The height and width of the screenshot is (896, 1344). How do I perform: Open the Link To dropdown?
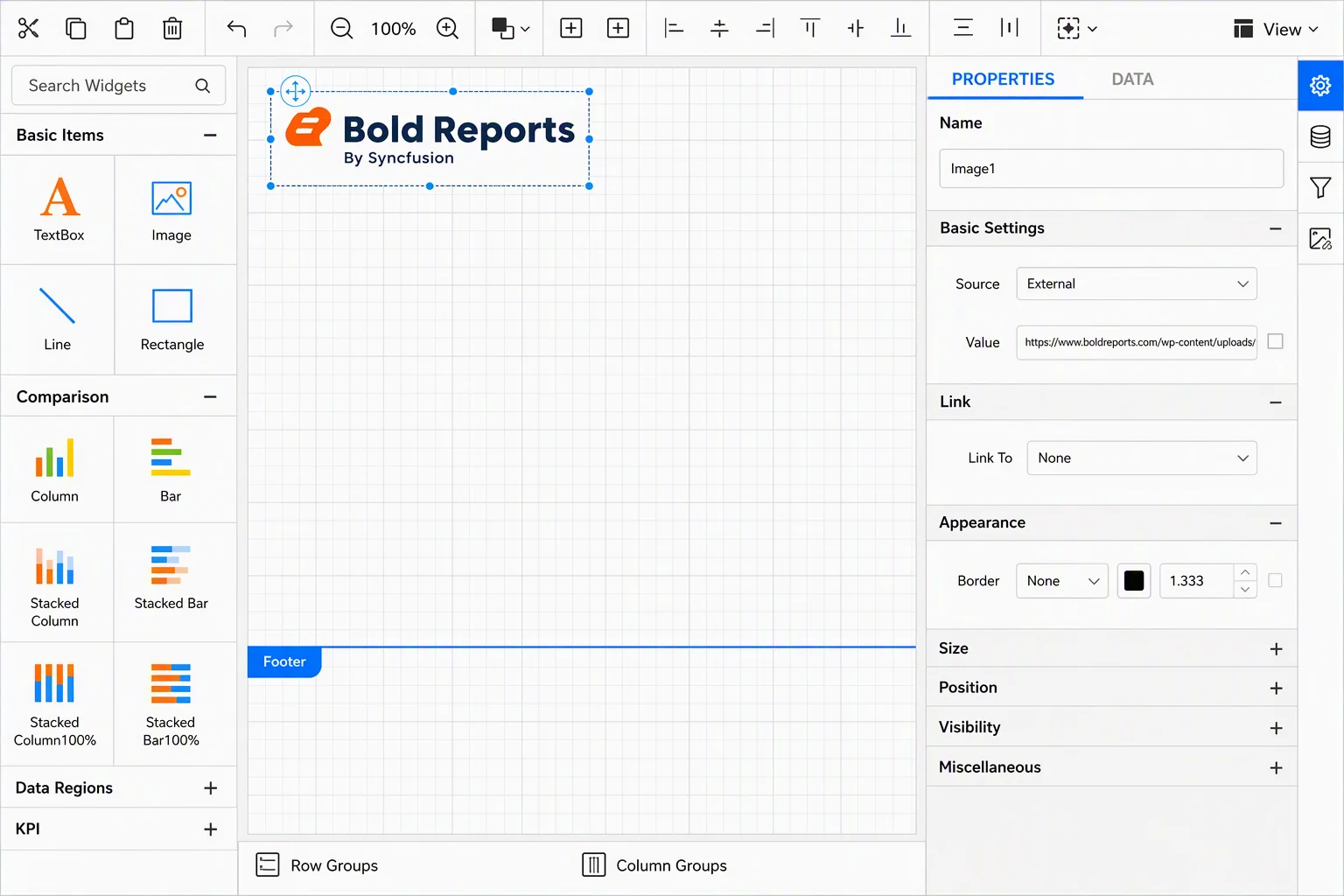click(1141, 458)
